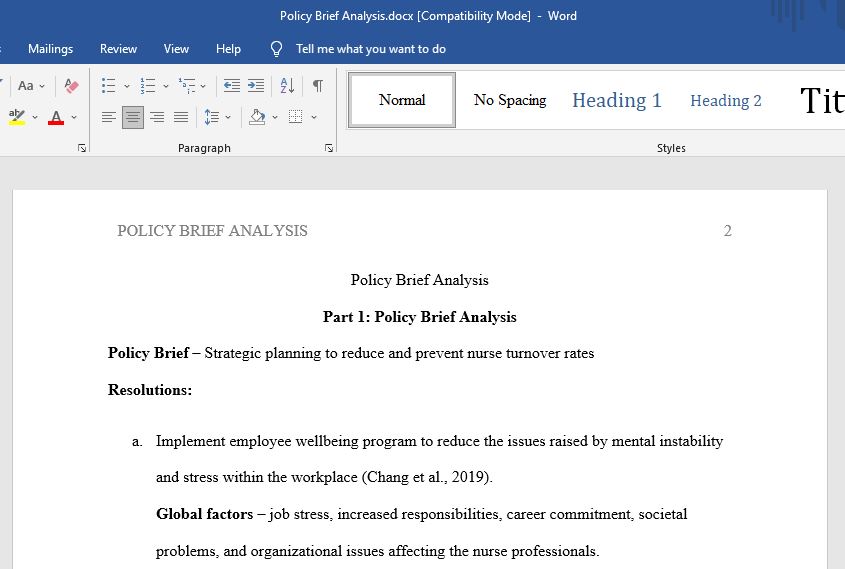845x569 pixels.
Task: Click the Tell me what you want to do box
Action: (371, 49)
